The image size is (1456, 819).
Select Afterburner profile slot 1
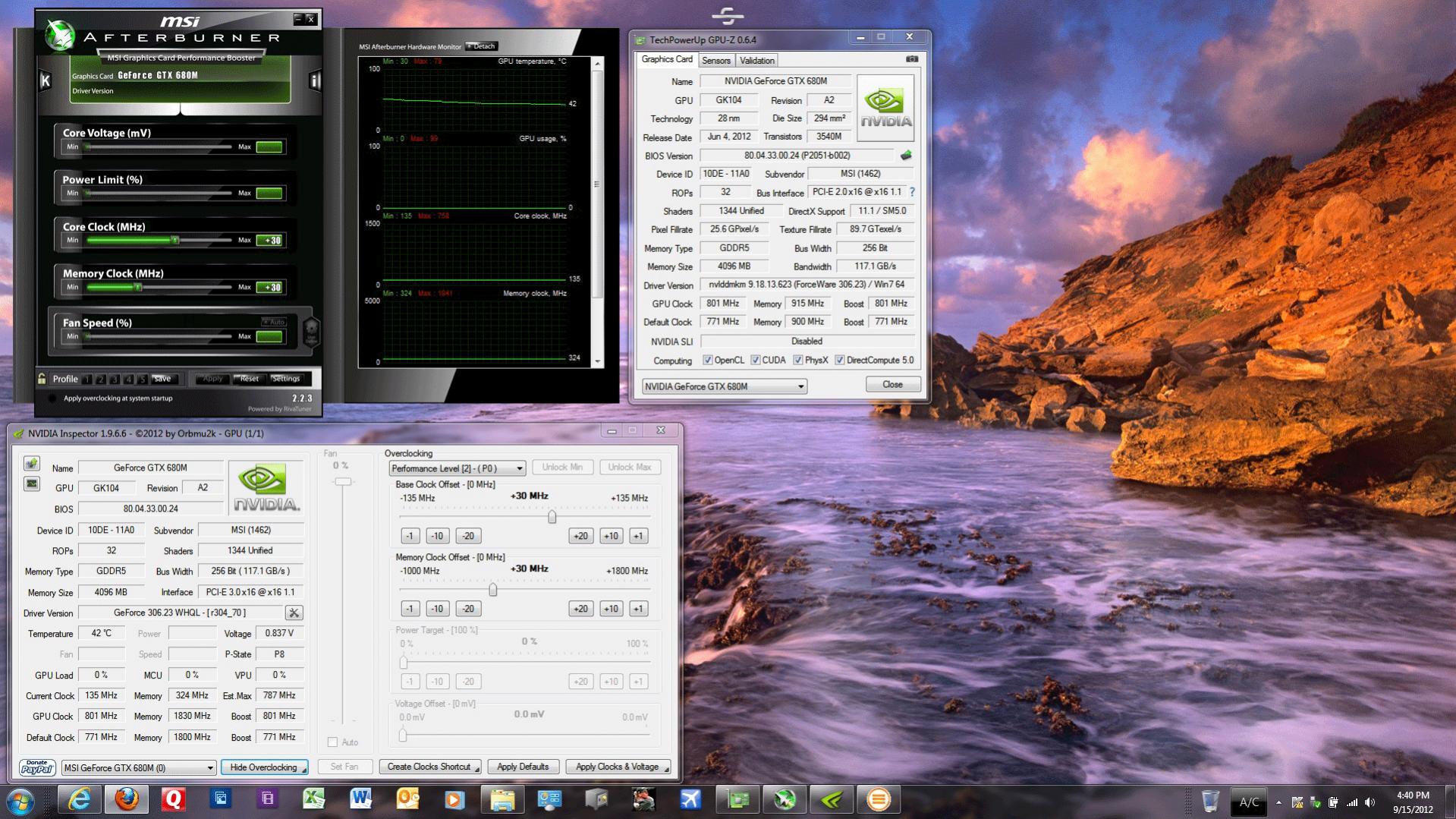click(87, 379)
